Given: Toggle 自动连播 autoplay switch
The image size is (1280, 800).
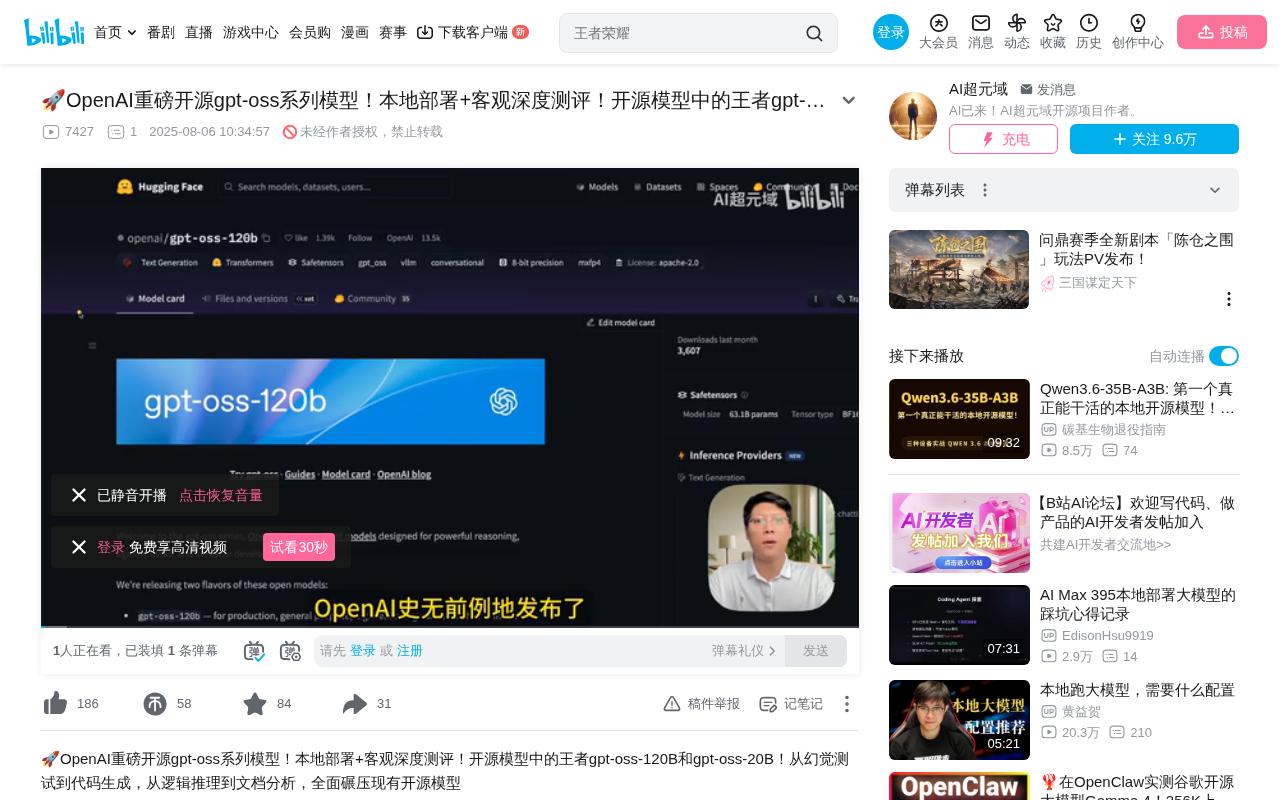Looking at the screenshot, I should point(1224,356).
